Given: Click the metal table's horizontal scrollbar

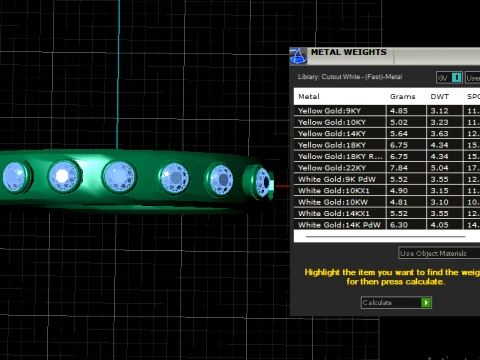Looking at the screenshot, I should pos(385,236).
